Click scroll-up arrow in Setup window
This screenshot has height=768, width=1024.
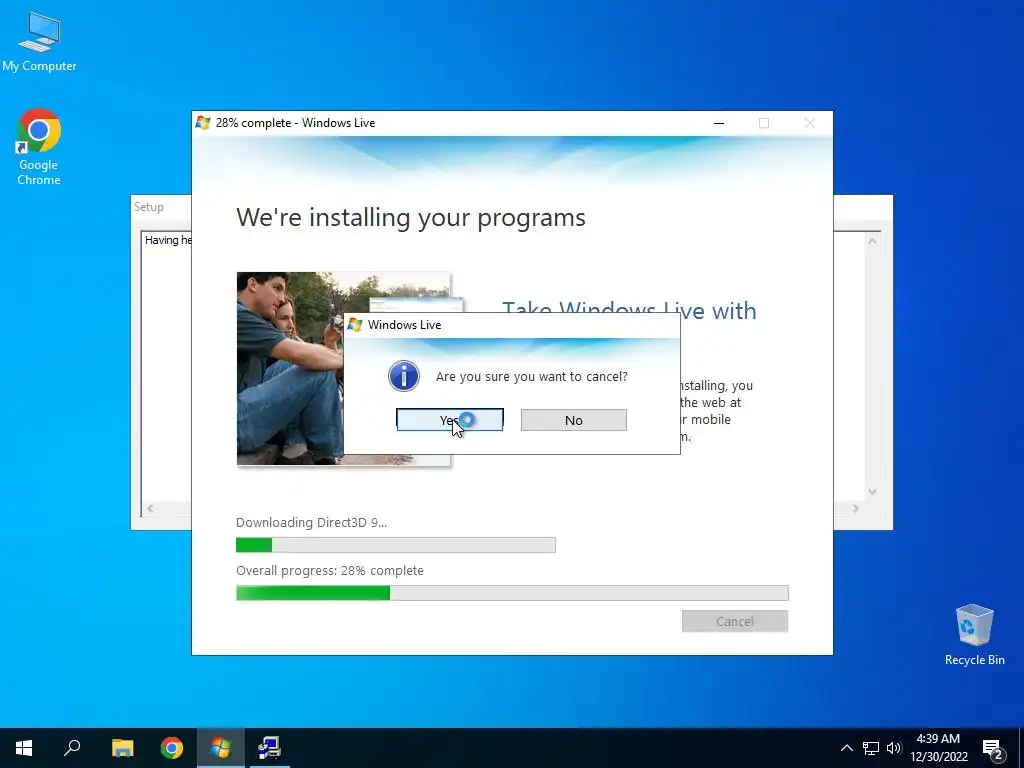[x=872, y=241]
